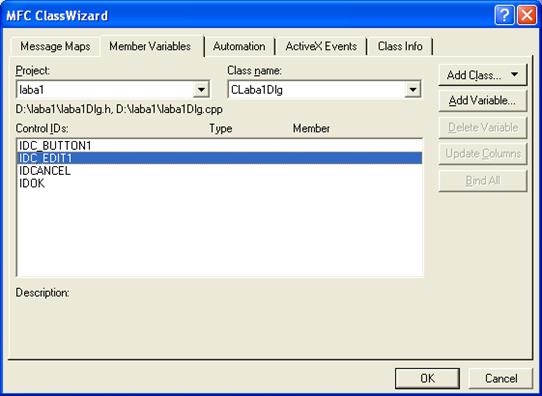Click the Add Variable button

point(483,101)
